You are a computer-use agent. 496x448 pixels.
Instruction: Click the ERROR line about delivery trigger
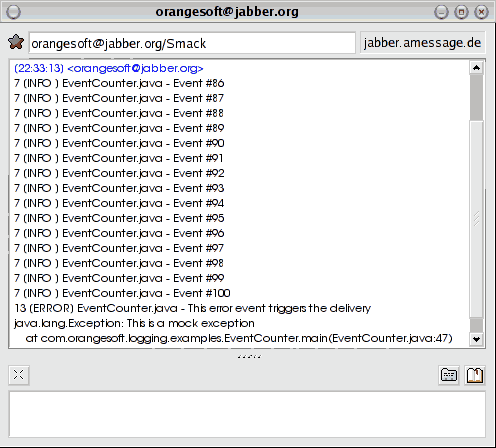point(192,308)
